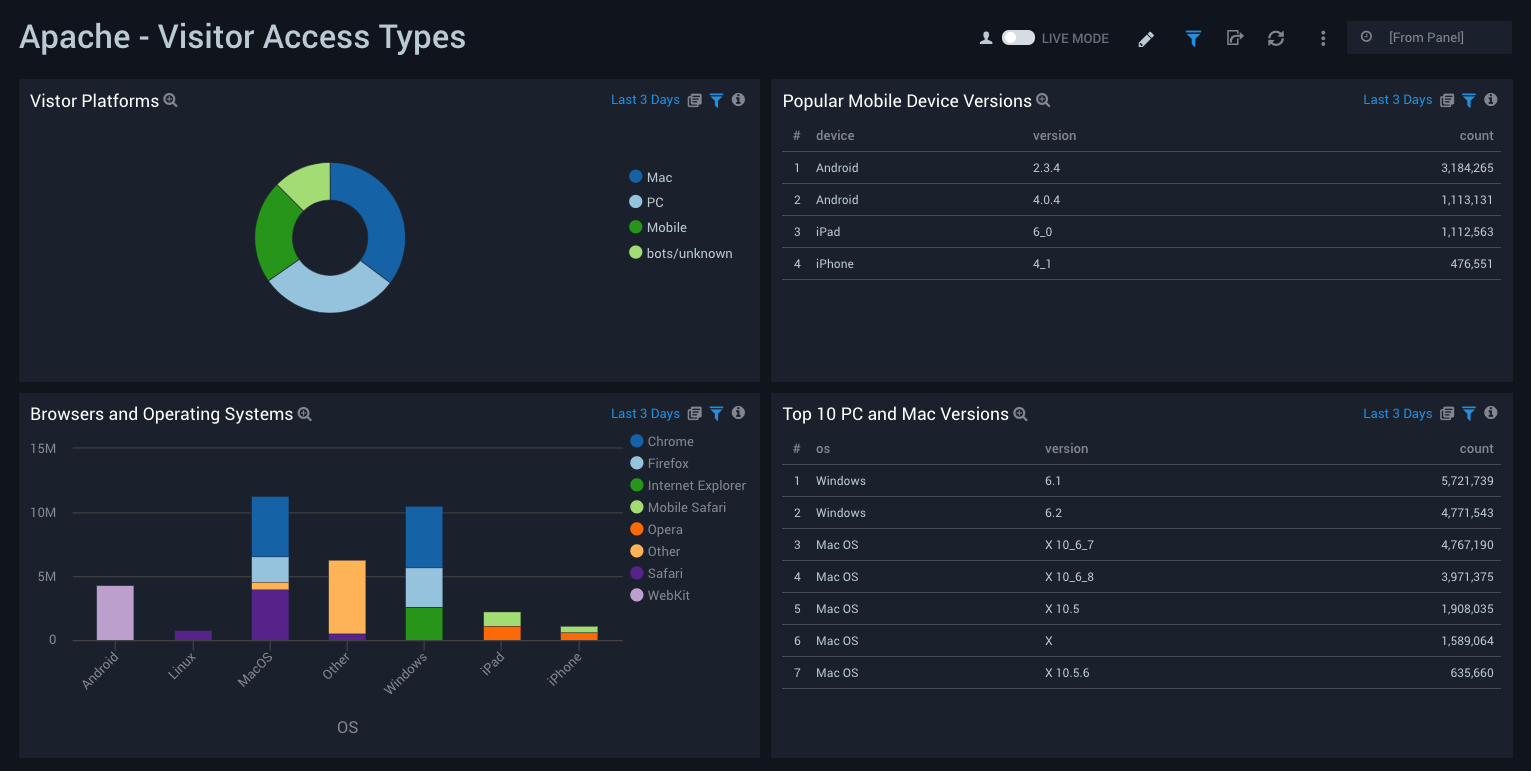Open the [From Panel] time range selector
This screenshot has width=1531, height=771.
pos(1428,37)
